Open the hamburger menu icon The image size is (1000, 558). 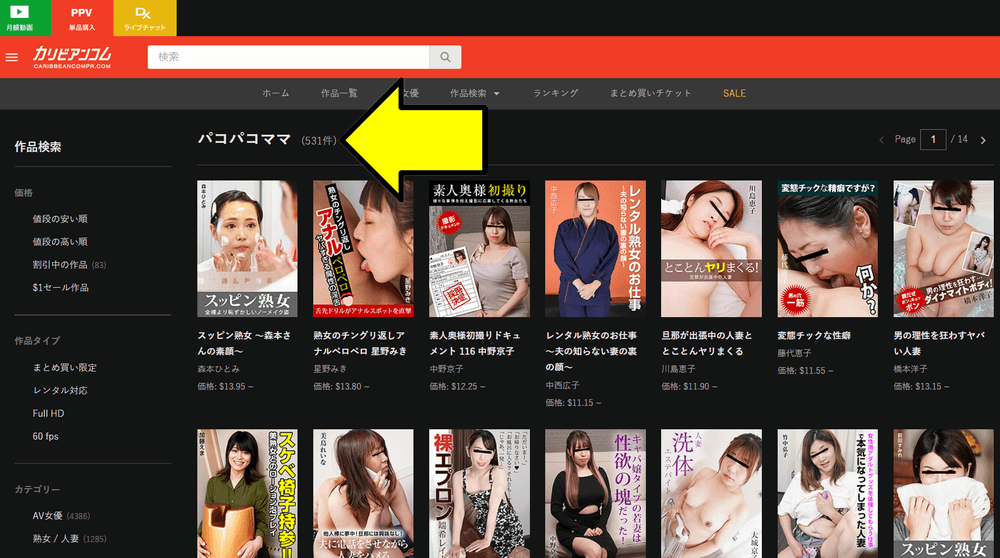pyautogui.click(x=12, y=58)
